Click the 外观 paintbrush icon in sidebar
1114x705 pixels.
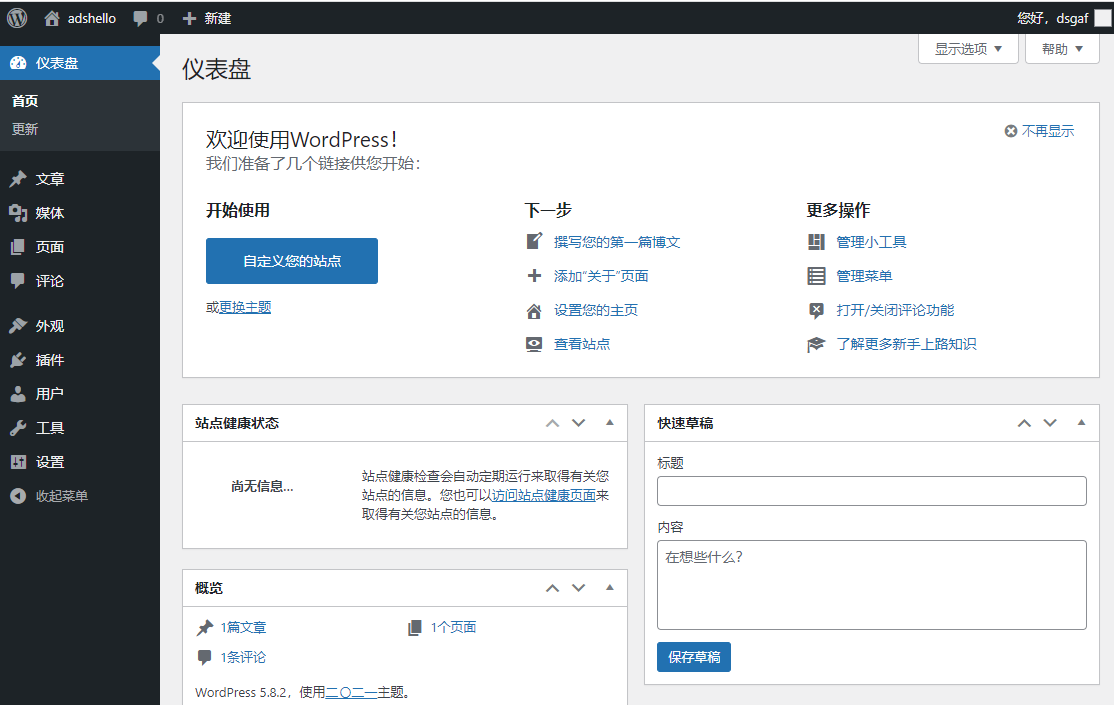[x=18, y=326]
